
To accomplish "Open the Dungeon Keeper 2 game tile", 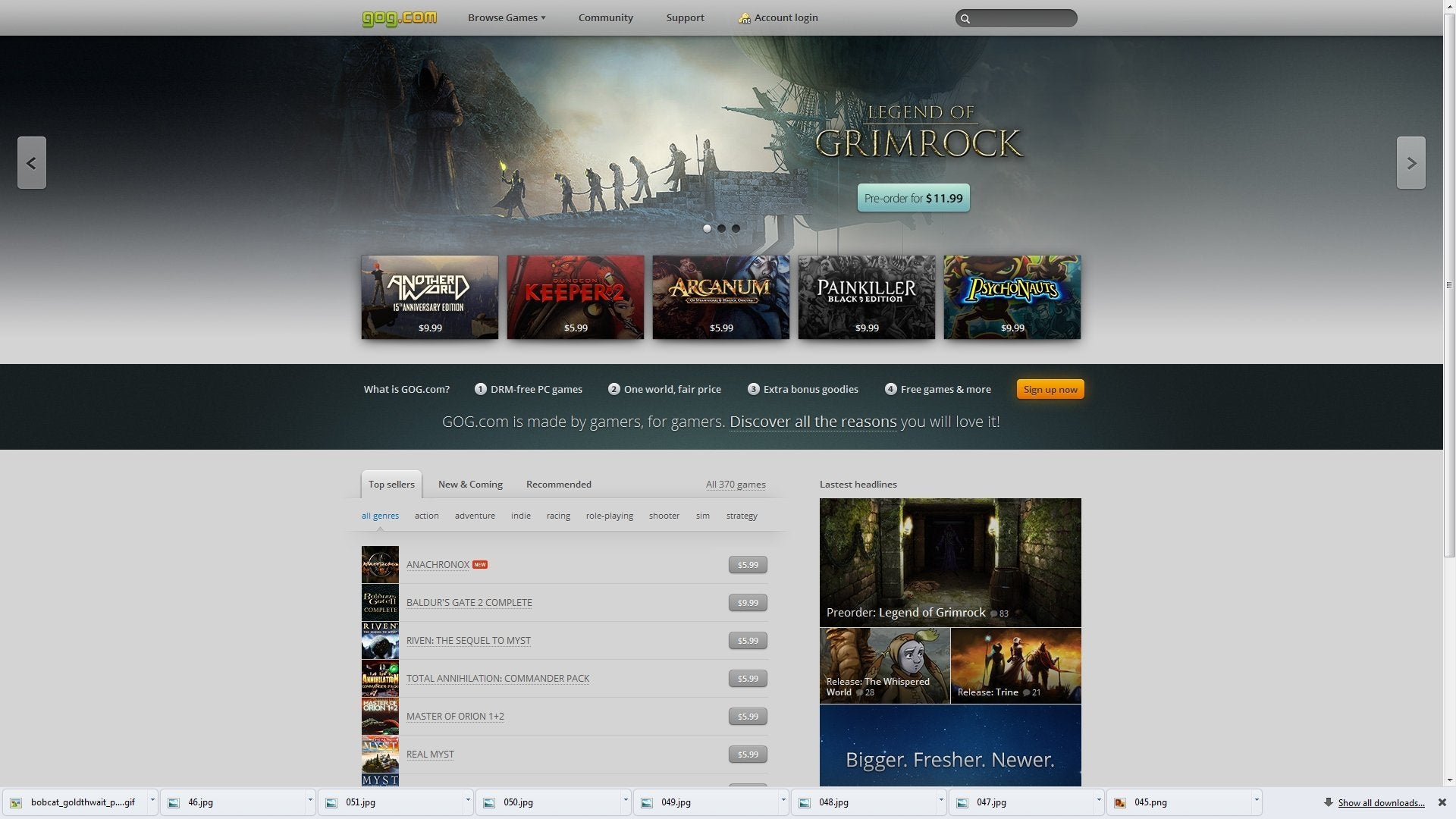I will coord(576,297).
